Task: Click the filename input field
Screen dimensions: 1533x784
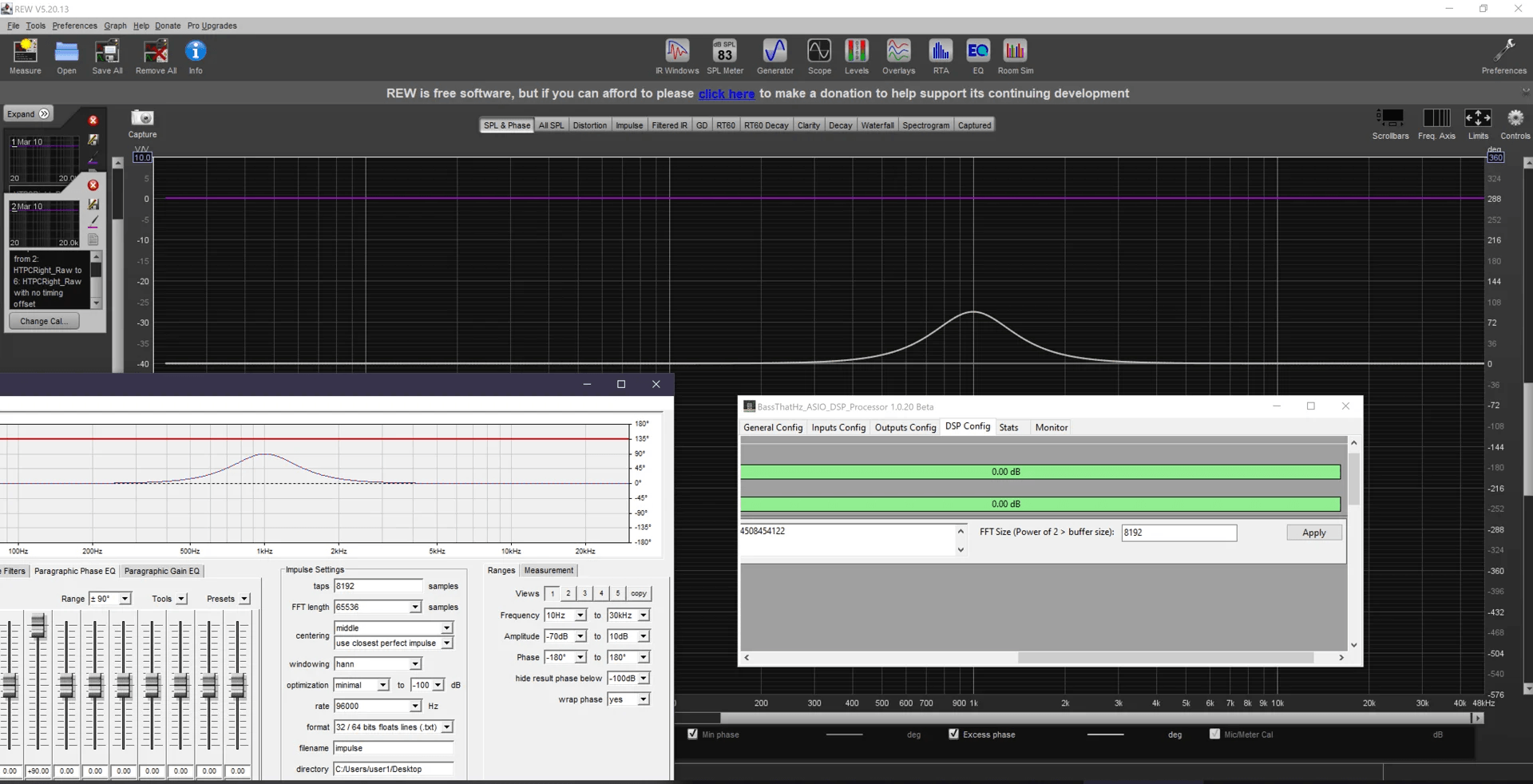Action: pyautogui.click(x=394, y=748)
